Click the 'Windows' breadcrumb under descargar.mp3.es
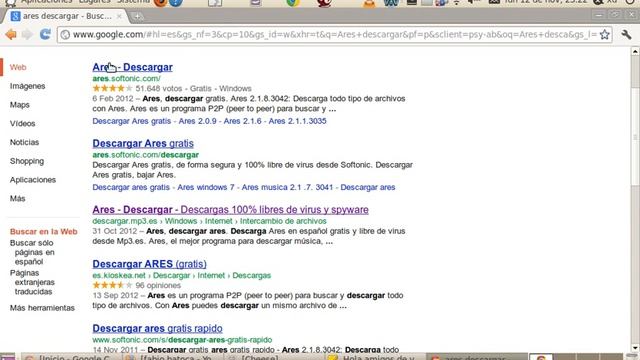Screen dimensions: 640x360 181,221
